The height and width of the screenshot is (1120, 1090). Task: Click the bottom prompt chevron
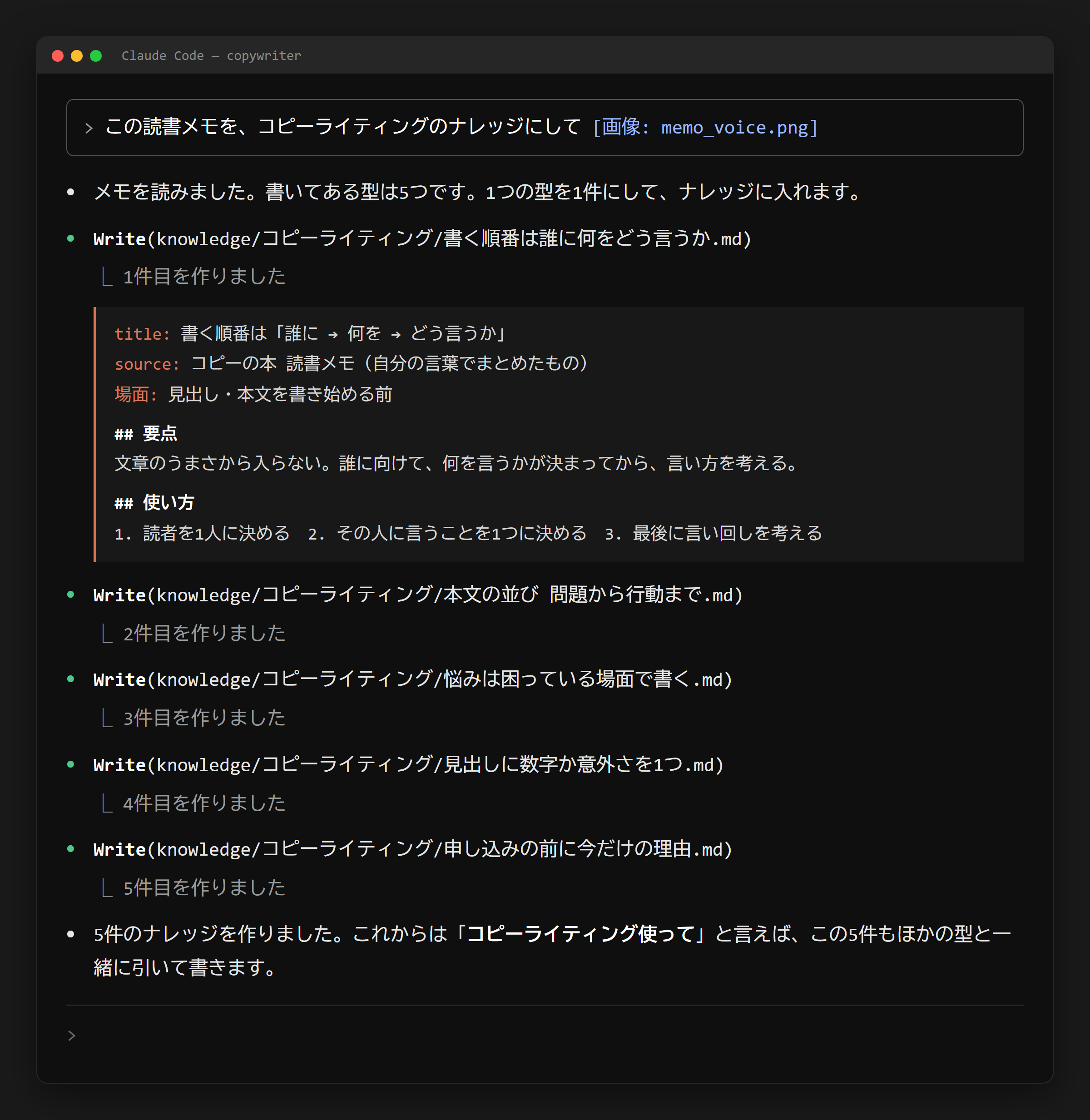(72, 1036)
